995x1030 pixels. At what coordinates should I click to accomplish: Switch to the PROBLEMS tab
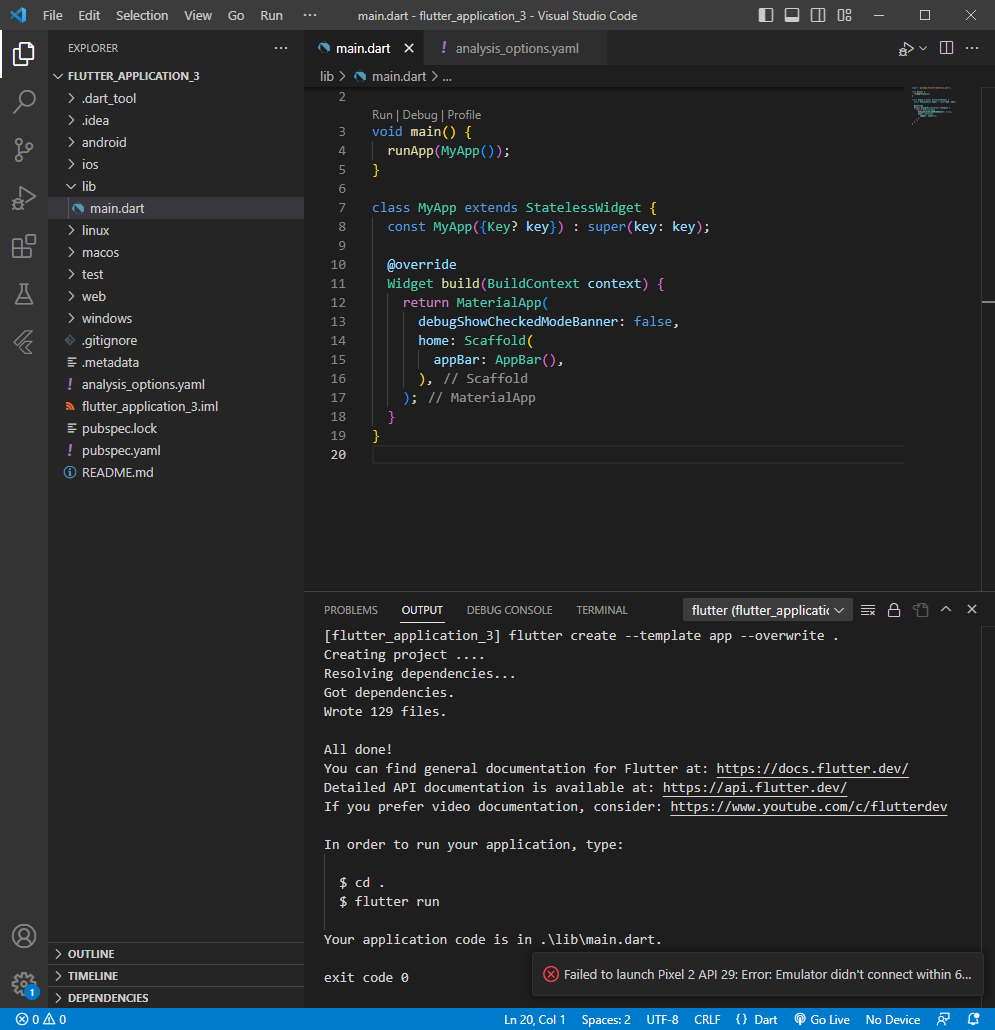[x=351, y=610]
